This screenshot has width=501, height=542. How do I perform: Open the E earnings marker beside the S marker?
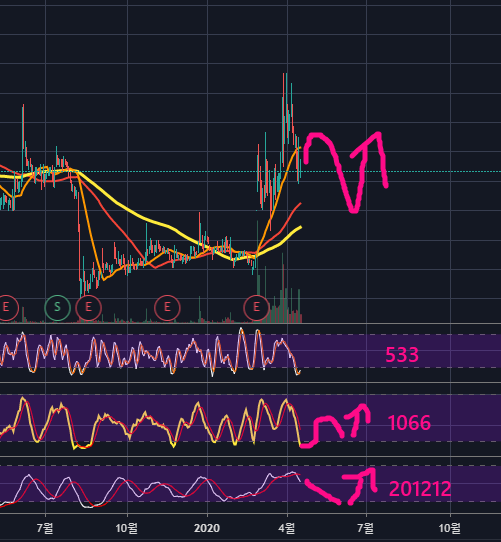pyautogui.click(x=89, y=307)
